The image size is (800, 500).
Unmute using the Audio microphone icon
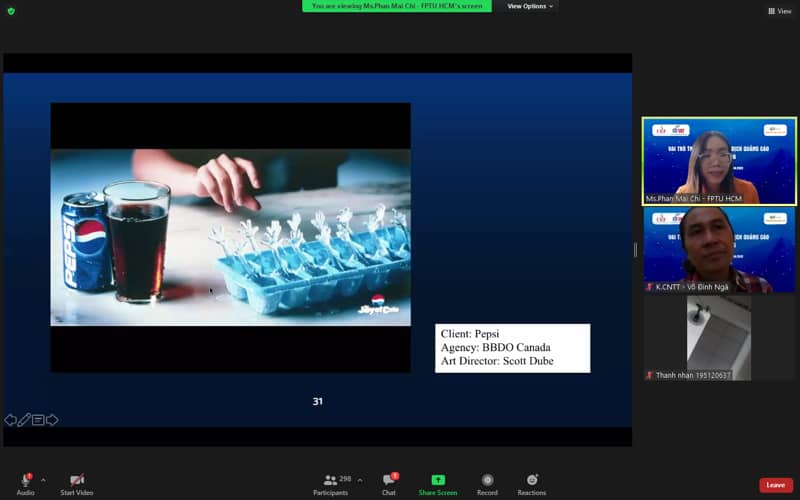(25, 480)
